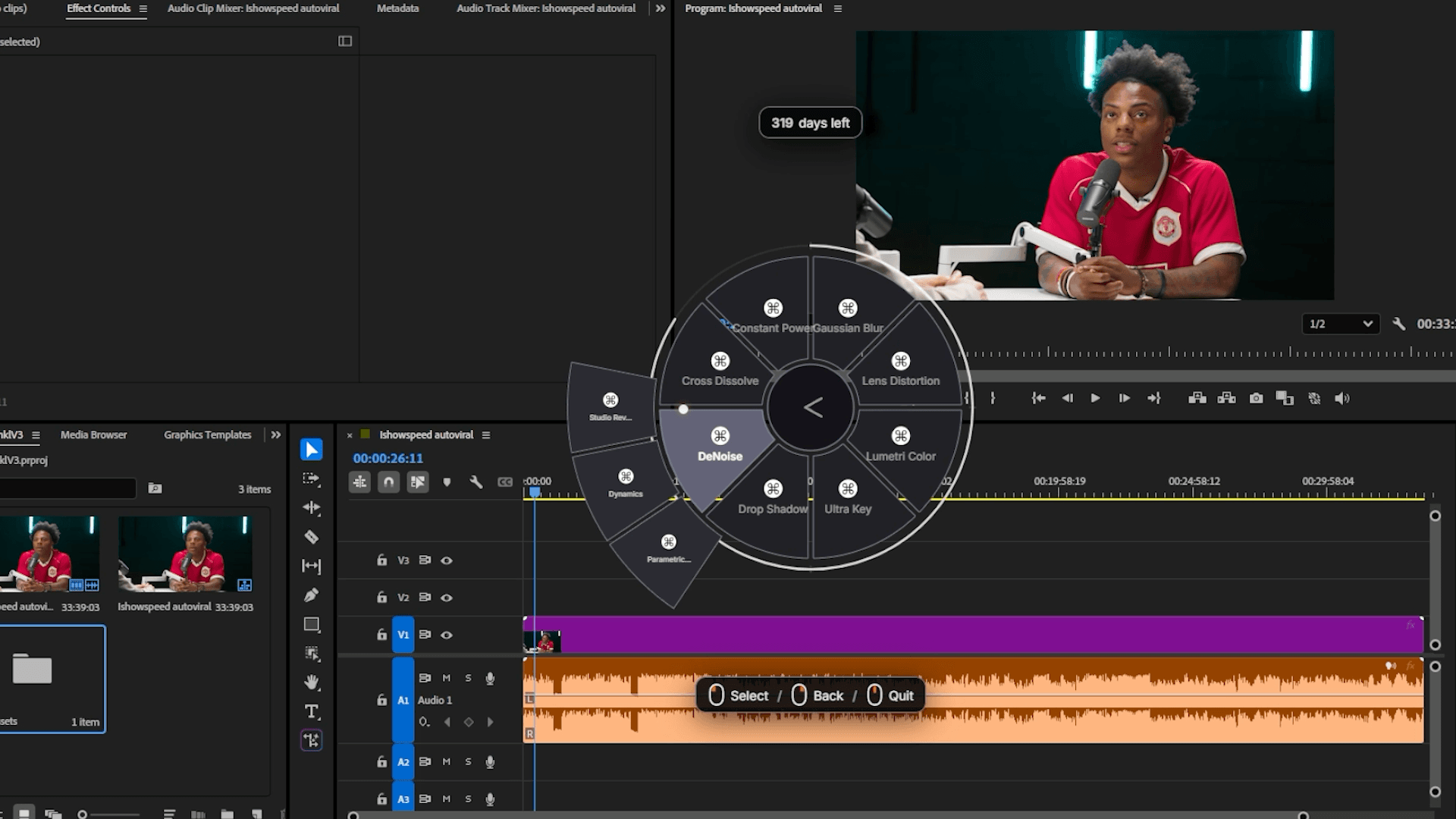This screenshot has height=819, width=1456.
Task: Open the Metadata tab
Action: click(x=397, y=8)
